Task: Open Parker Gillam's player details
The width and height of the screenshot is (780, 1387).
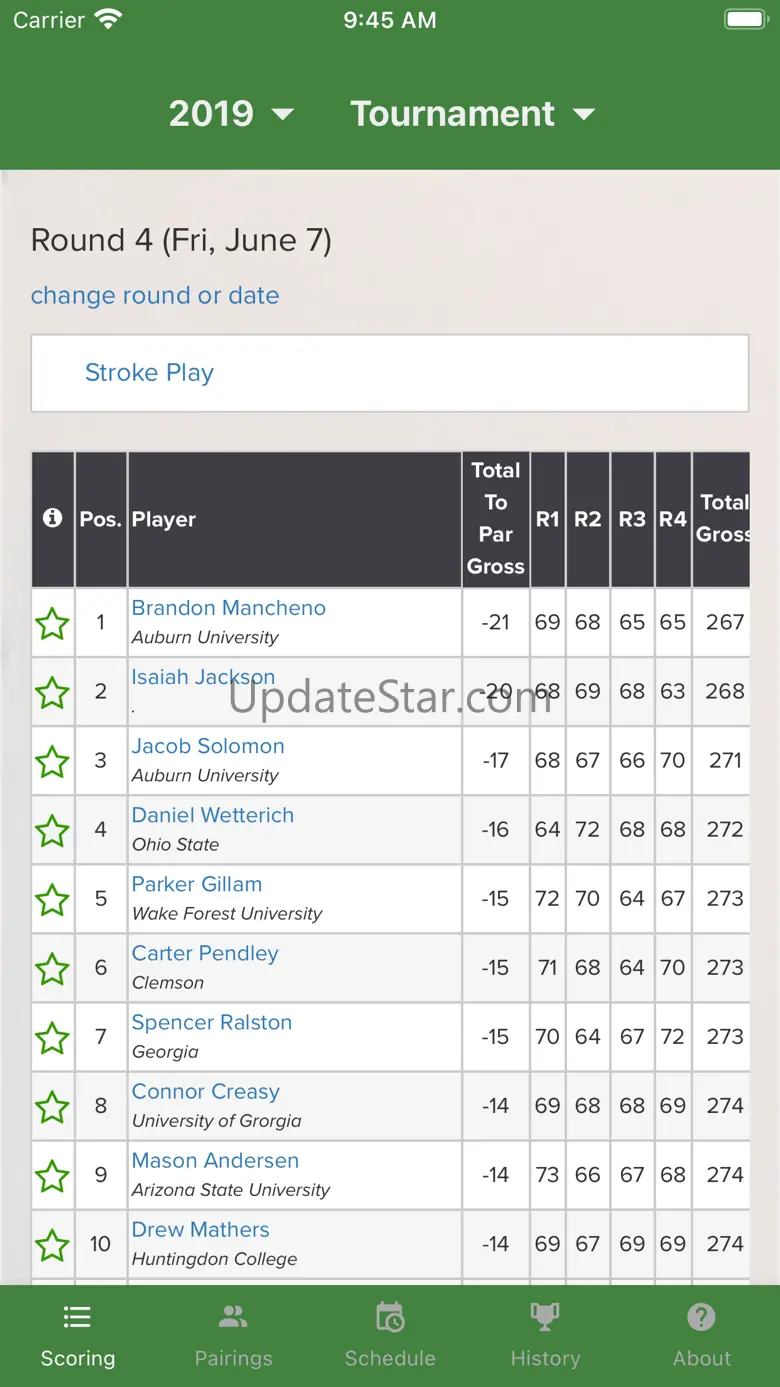Action: (x=197, y=884)
